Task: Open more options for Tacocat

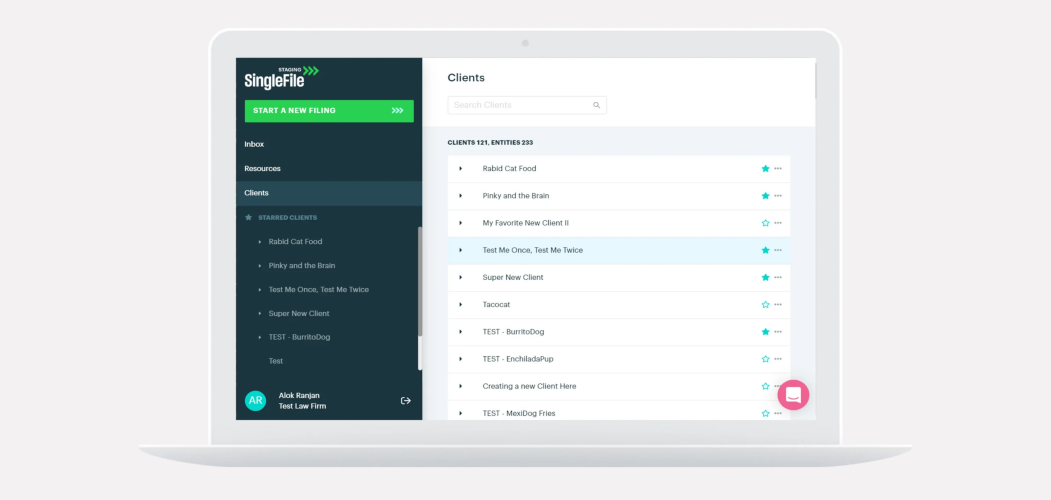Action: tap(778, 304)
